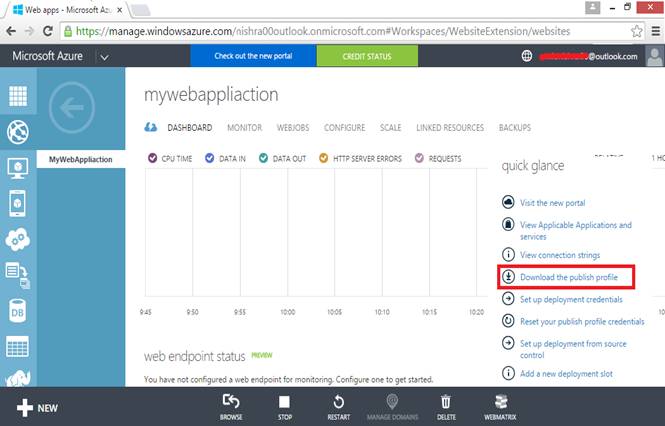Switch to the DASHBOARD tab
This screenshot has width=665, height=426.
coord(190,128)
